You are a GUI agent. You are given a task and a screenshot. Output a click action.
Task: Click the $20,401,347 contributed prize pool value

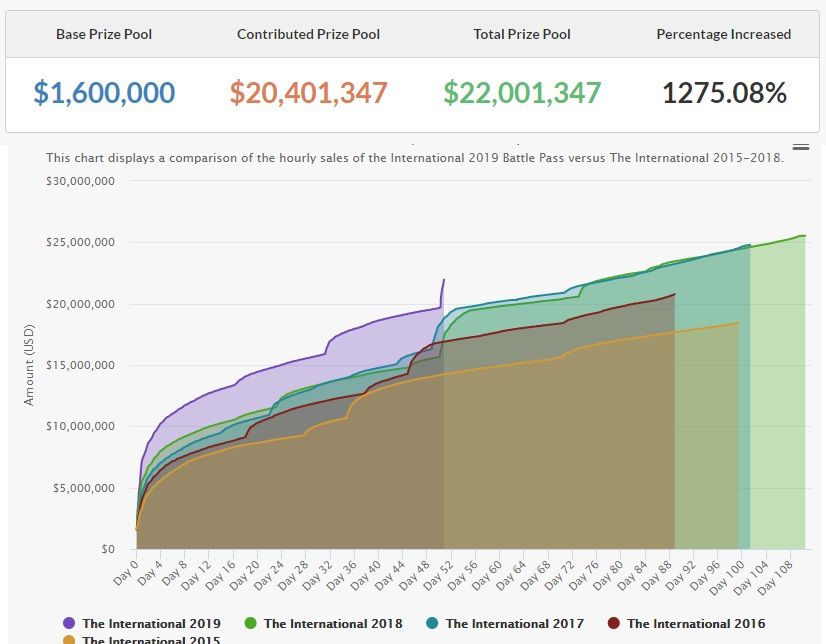point(308,93)
